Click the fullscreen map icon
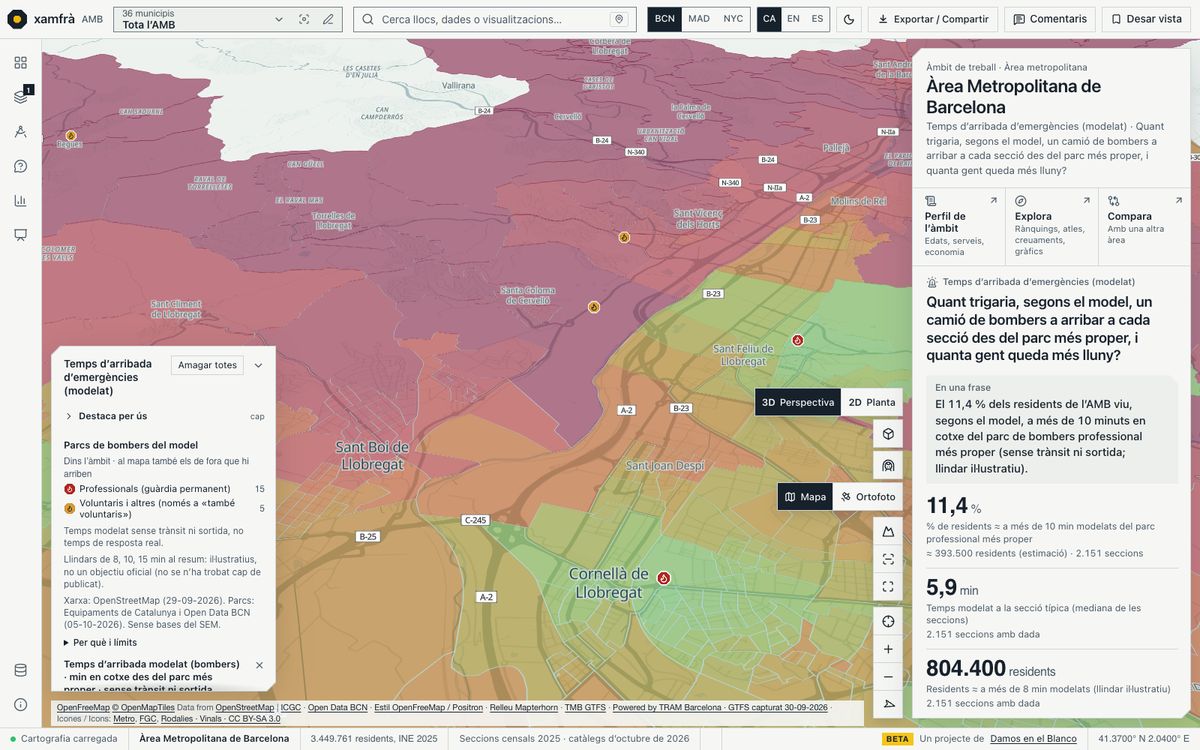Screen dimensions: 1200x750 (888, 587)
